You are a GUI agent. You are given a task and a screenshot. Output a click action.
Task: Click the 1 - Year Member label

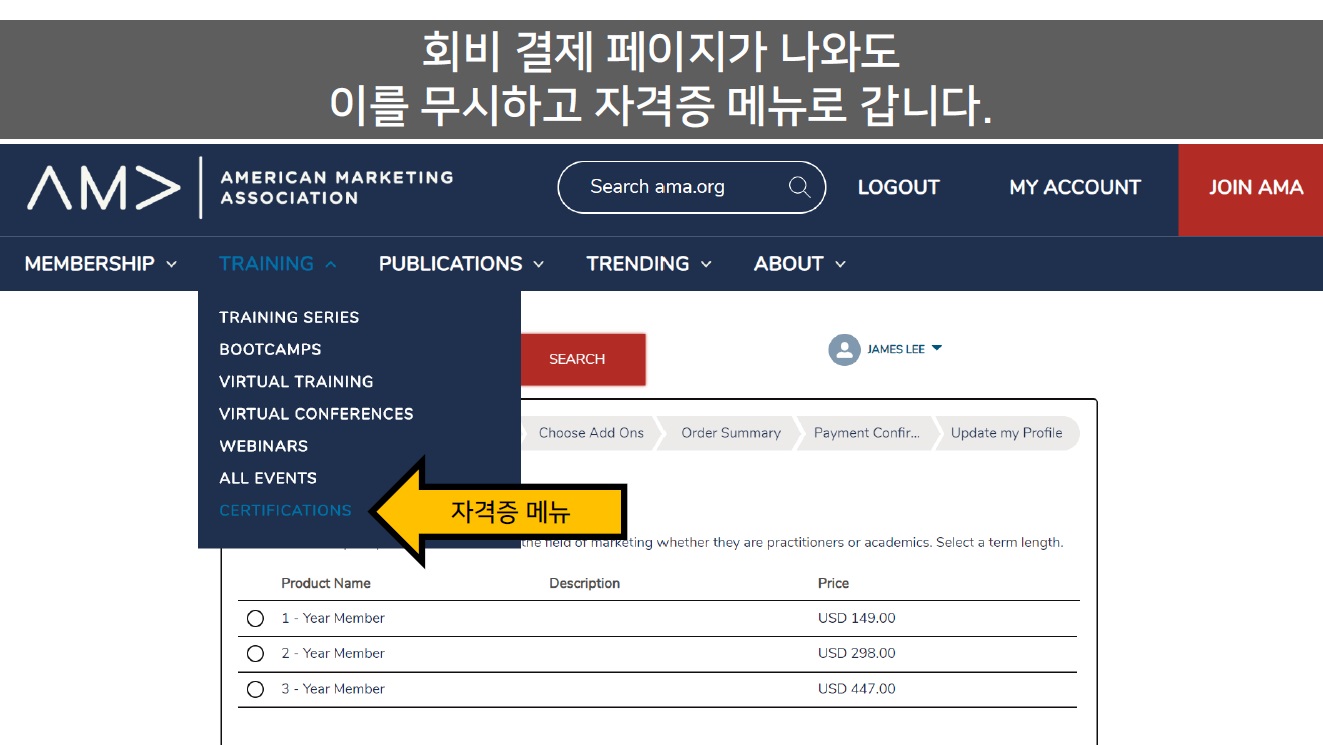point(333,618)
